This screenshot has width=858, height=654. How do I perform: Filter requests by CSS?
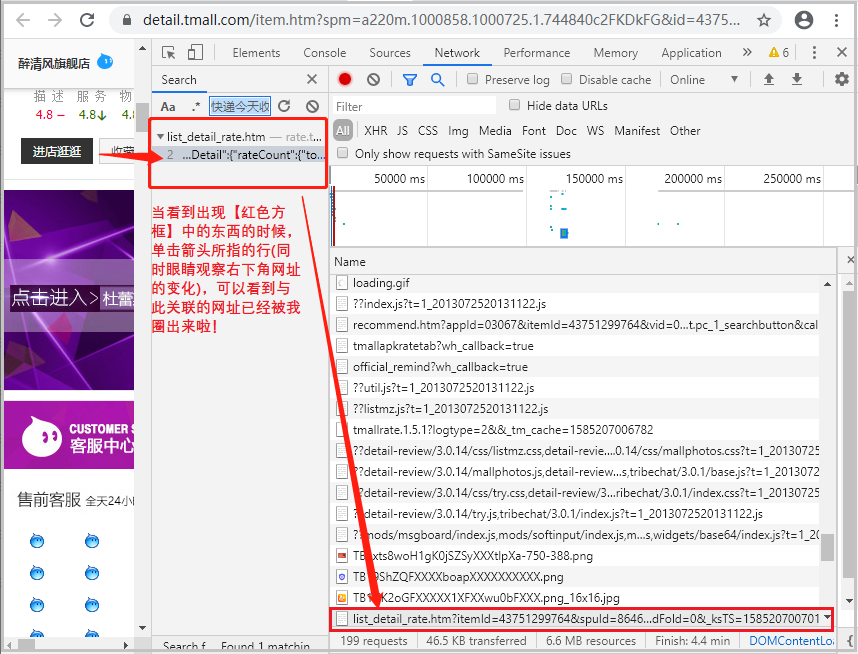pyautogui.click(x=428, y=131)
